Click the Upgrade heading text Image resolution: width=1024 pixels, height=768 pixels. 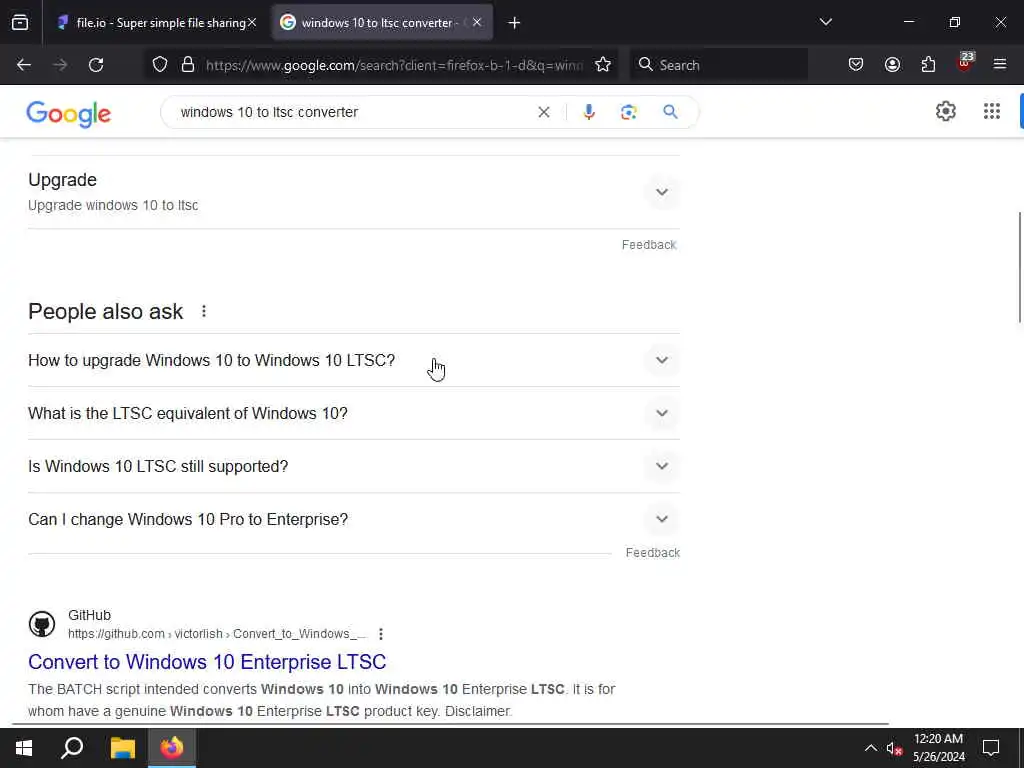[63, 180]
